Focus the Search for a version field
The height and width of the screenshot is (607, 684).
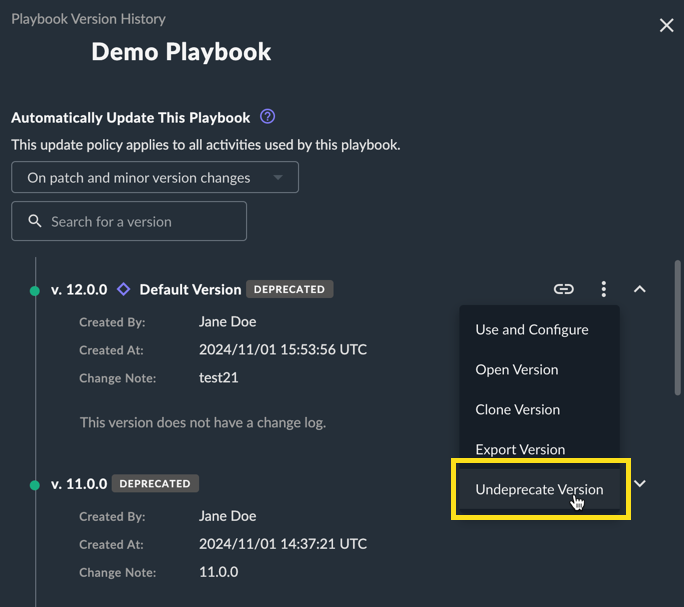129,221
